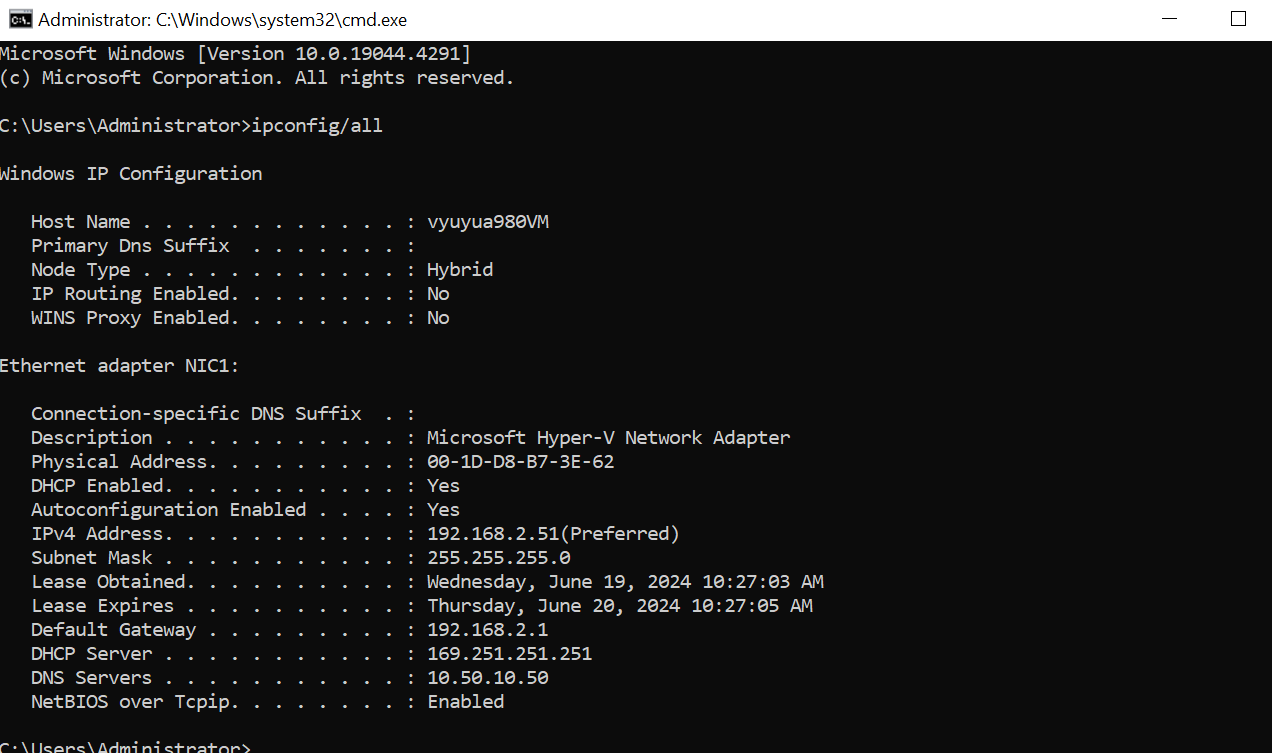
Task: Click the Default Gateway 192.168.2.1 value
Action: coord(488,630)
